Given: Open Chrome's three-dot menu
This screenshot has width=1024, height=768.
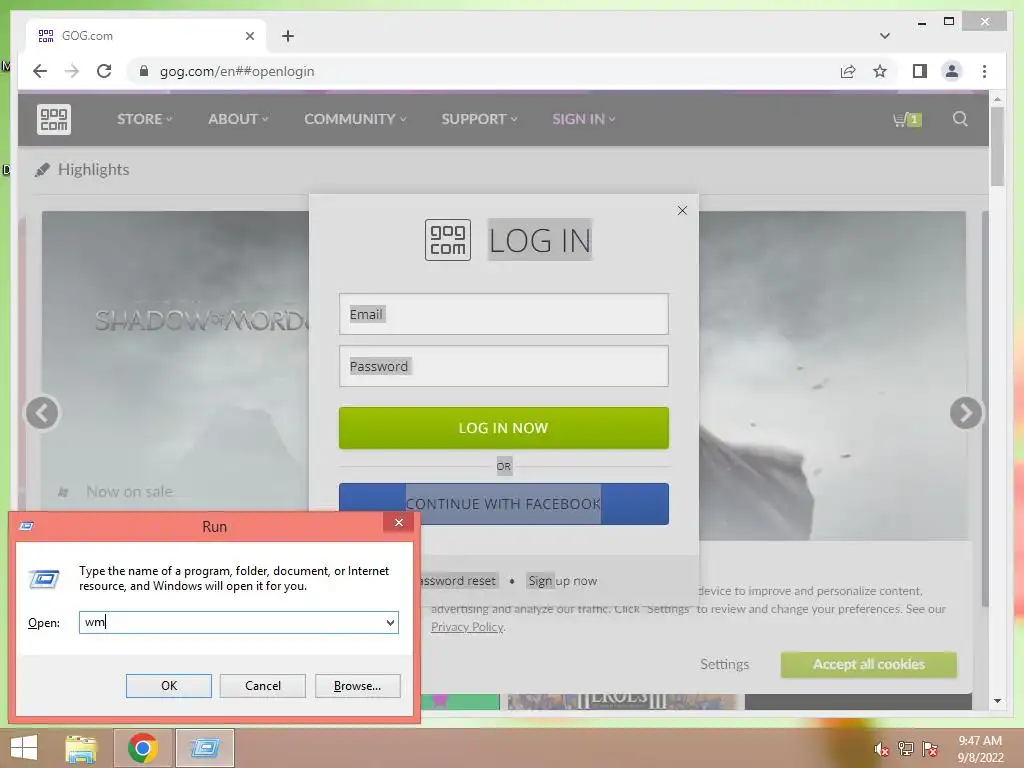Looking at the screenshot, I should (984, 71).
